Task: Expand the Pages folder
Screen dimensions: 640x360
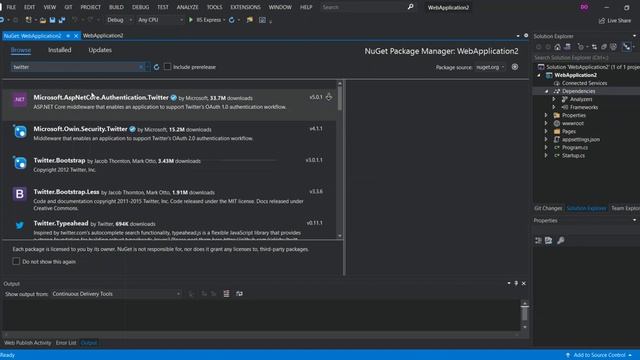Action: click(546, 131)
